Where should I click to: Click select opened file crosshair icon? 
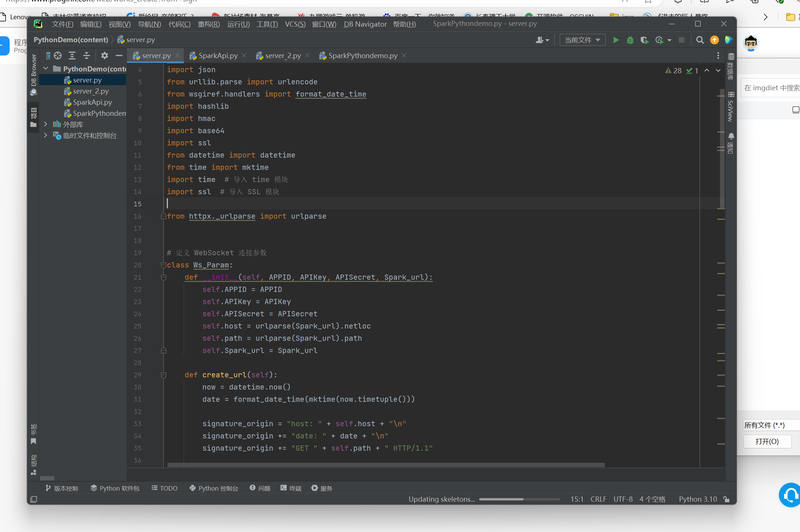(x=58, y=56)
